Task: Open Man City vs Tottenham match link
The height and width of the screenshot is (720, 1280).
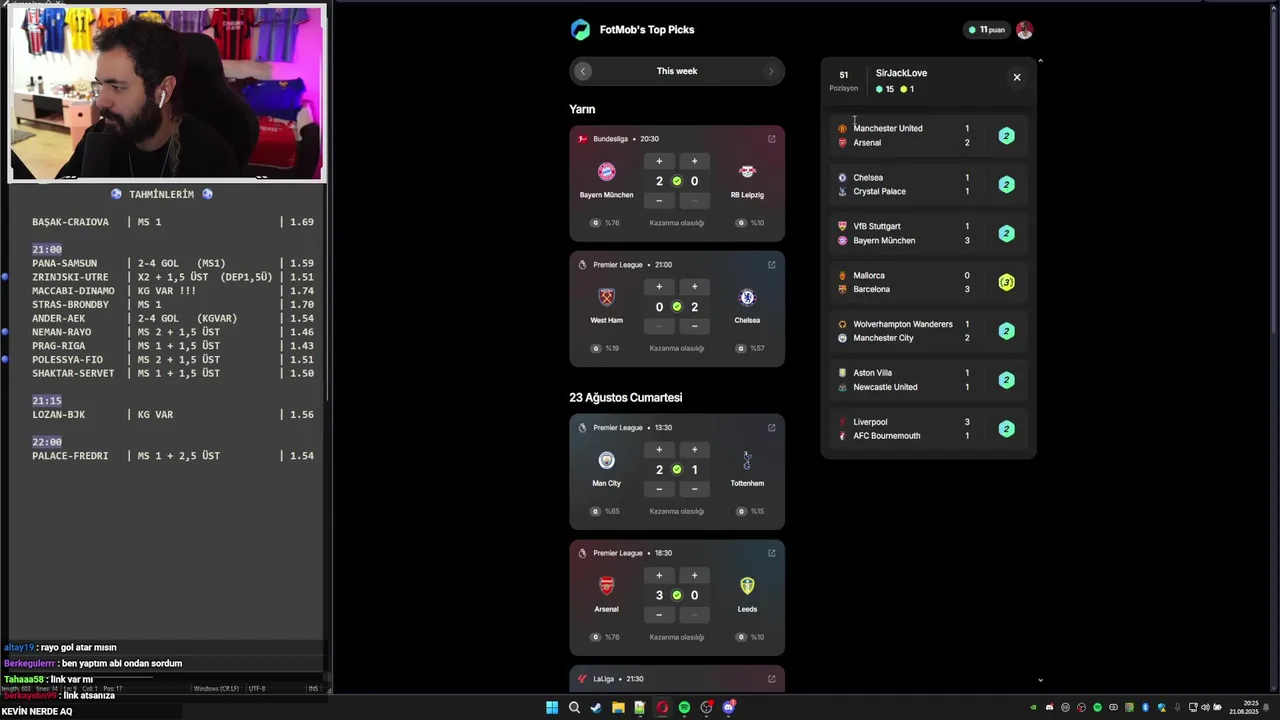Action: point(772,428)
